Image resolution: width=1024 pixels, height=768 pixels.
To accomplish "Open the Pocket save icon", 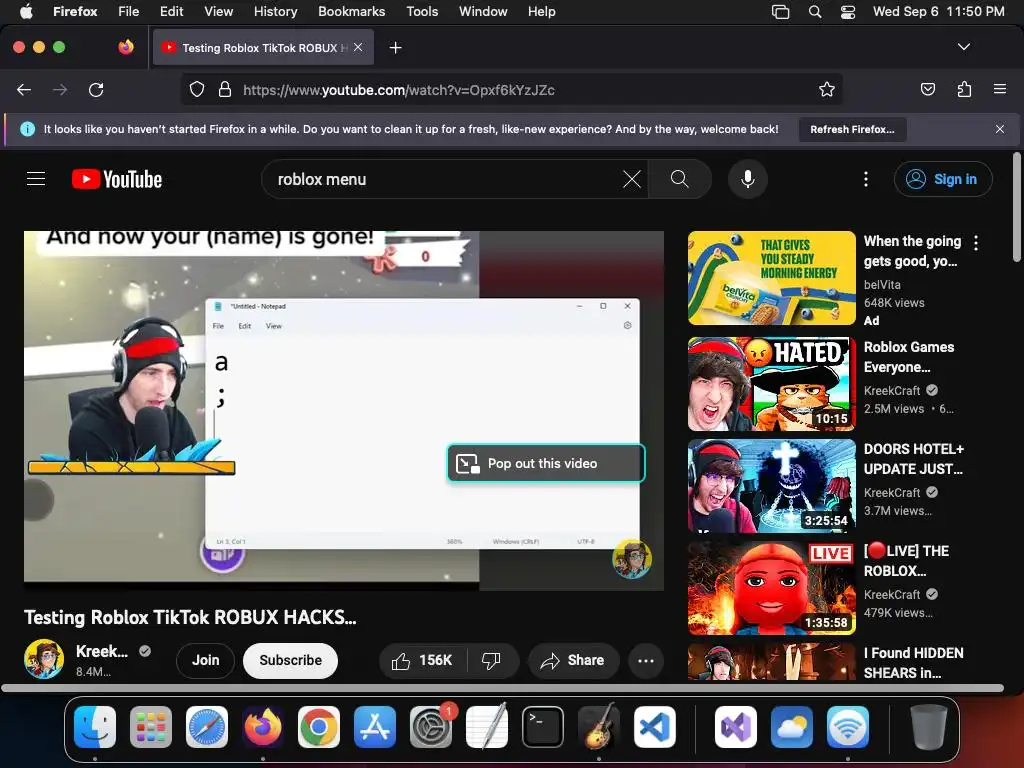I will pyautogui.click(x=927, y=89).
